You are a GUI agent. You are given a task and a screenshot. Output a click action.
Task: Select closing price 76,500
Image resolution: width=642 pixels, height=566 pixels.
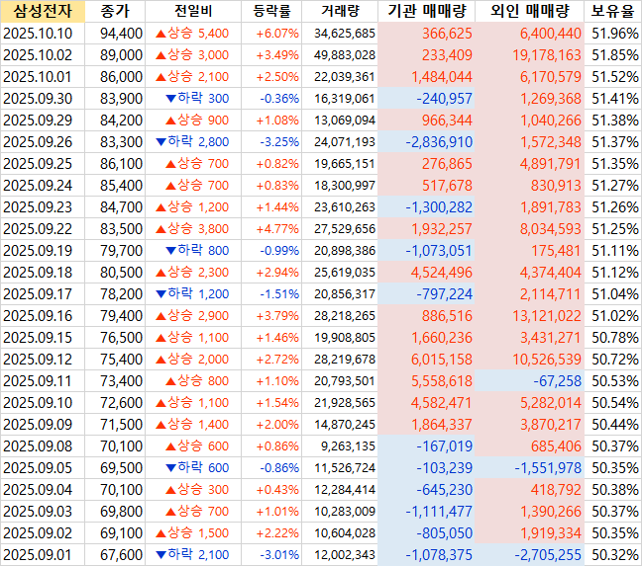tap(115, 337)
